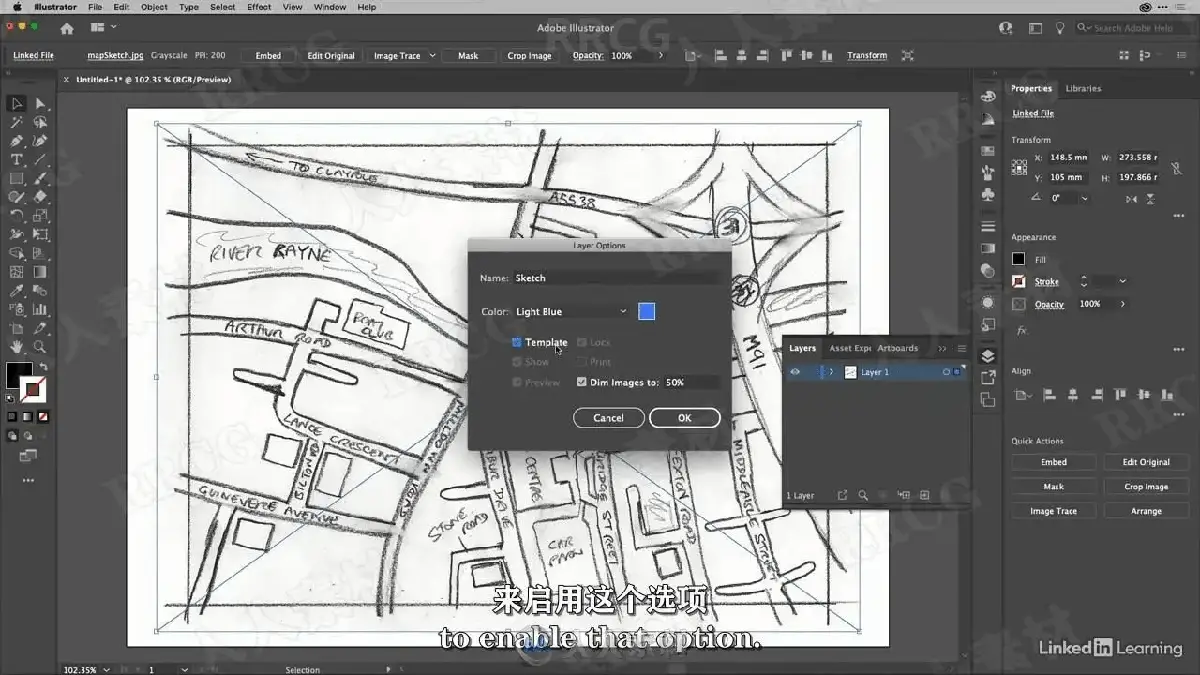Toggle the Print checkbox in Layer Options
Viewport: 1200px width, 675px height.
[x=582, y=362]
